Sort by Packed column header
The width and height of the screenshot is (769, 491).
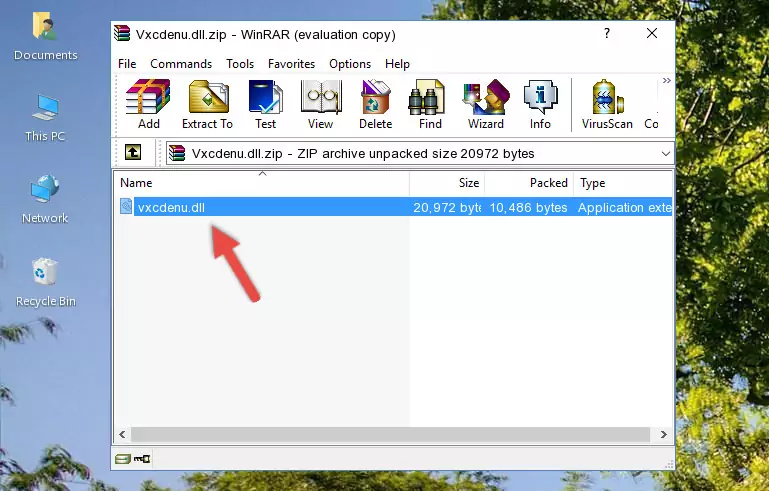click(529, 183)
